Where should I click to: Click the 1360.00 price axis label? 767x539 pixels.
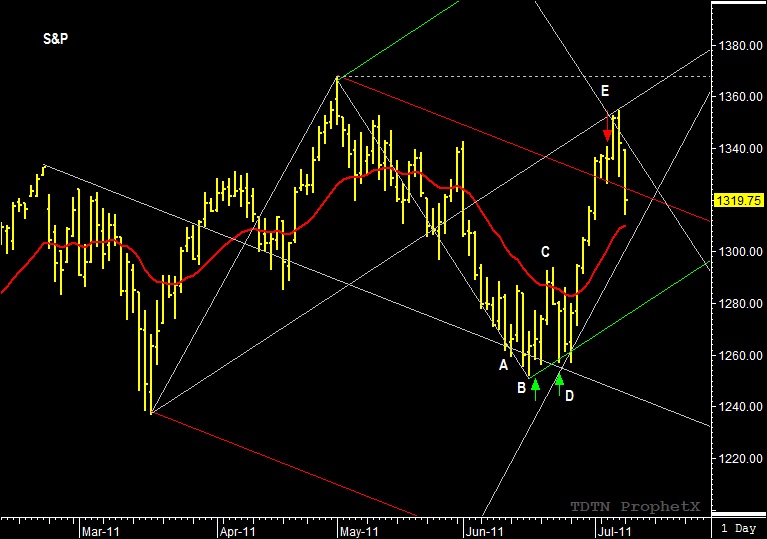point(740,97)
